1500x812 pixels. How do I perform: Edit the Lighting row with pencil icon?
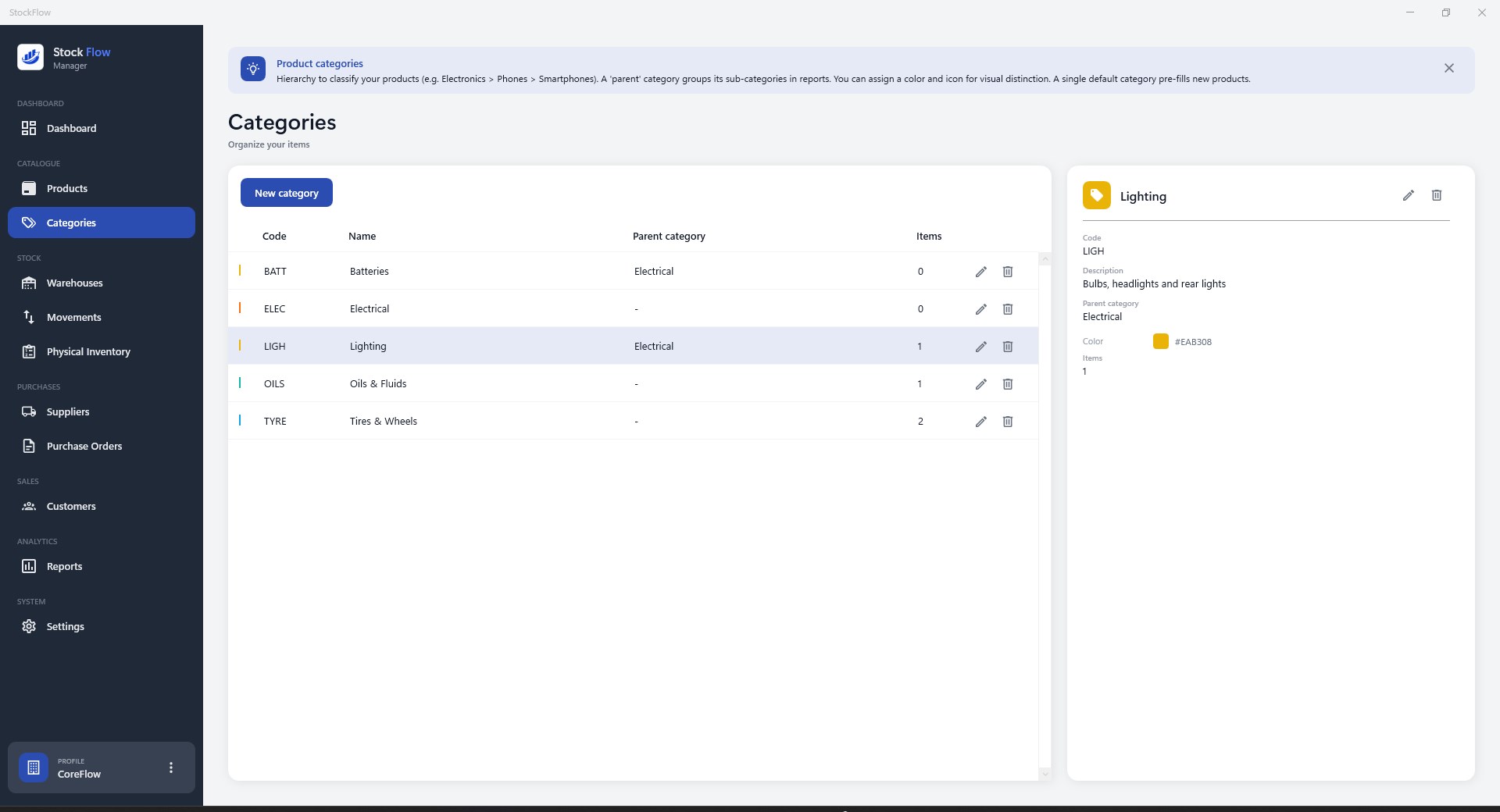click(x=981, y=347)
